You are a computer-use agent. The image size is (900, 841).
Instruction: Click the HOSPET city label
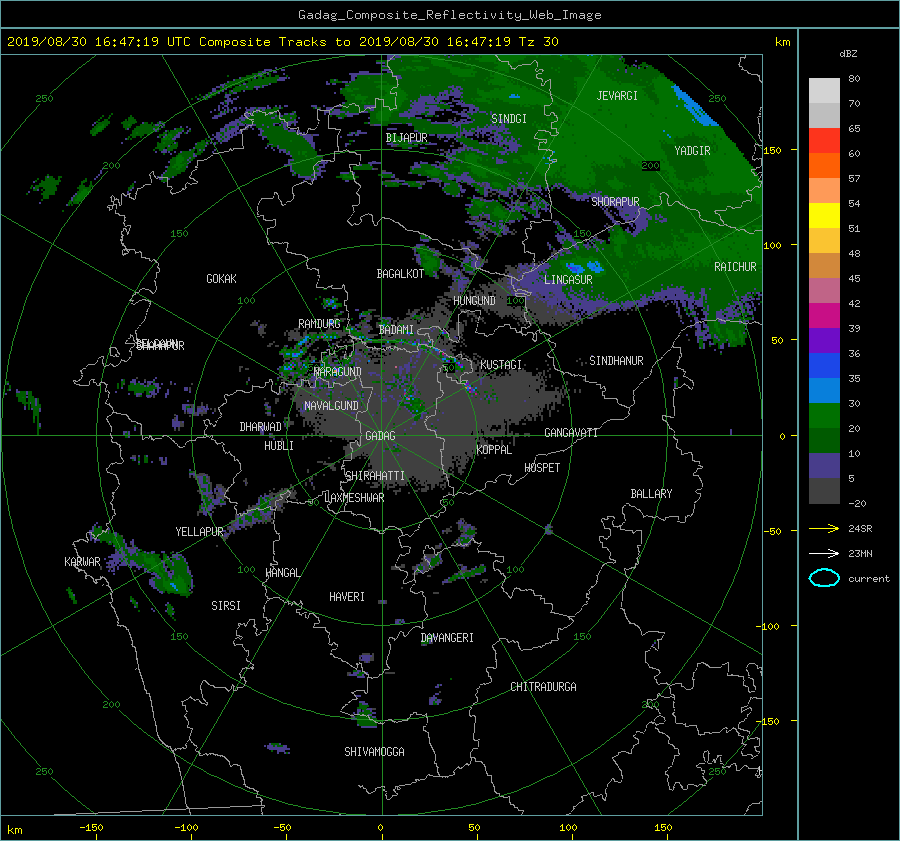[542, 468]
